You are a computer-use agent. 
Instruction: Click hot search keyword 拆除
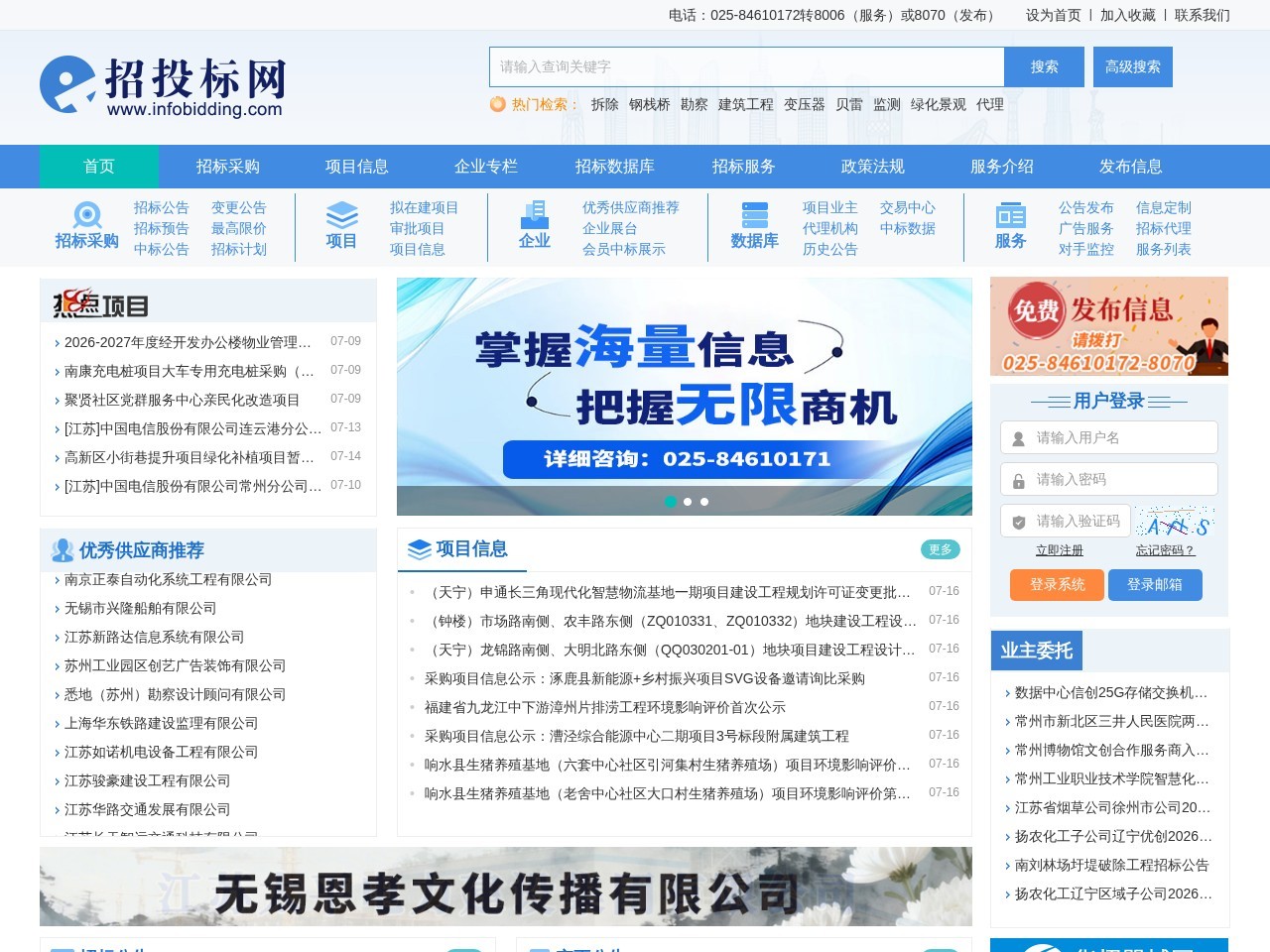coord(605,104)
